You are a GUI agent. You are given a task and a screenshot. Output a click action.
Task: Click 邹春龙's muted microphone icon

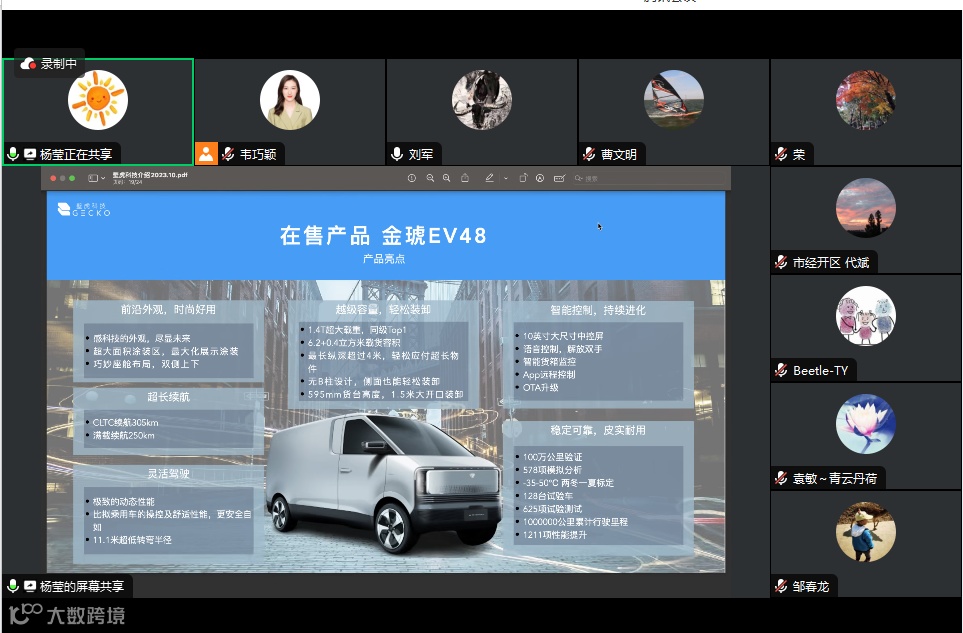[781, 586]
